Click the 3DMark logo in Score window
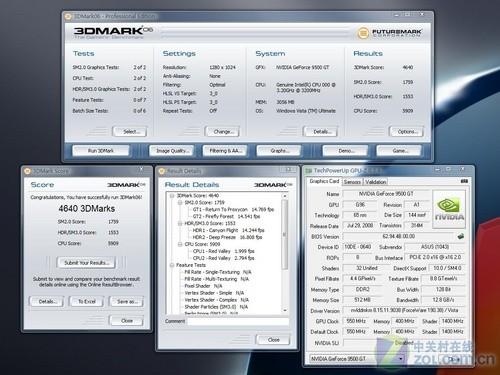Image resolution: width=500 pixels, height=375 pixels. (126, 185)
